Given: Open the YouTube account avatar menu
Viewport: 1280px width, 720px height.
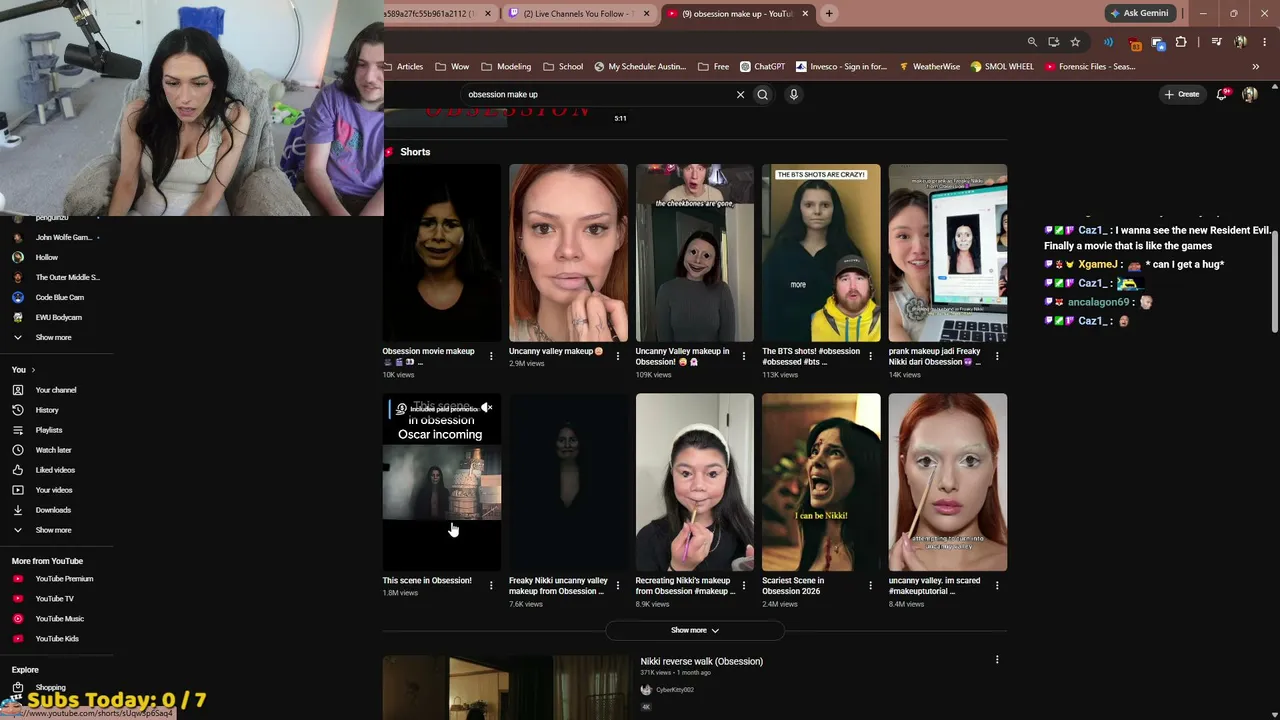Looking at the screenshot, I should click(1250, 94).
